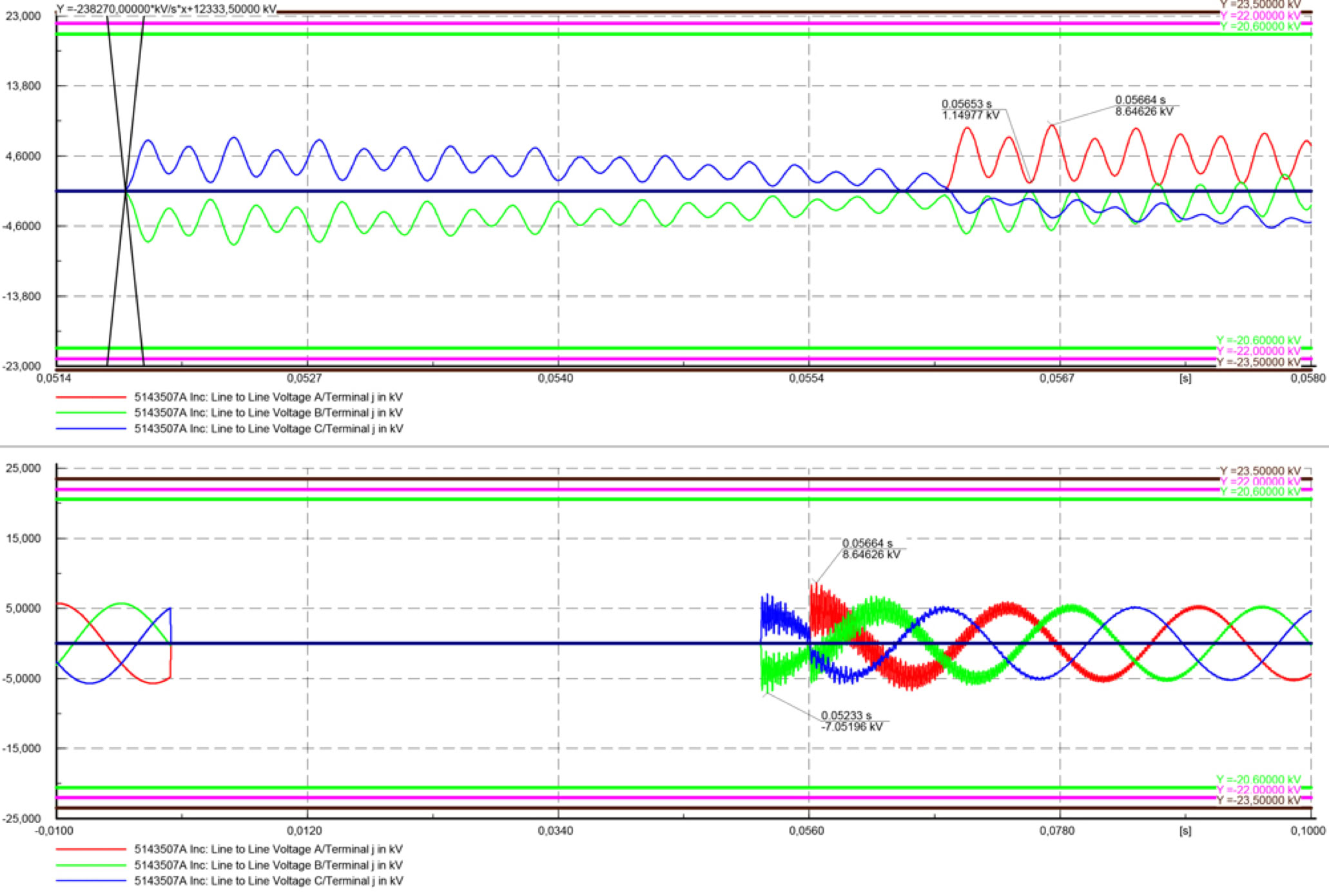Click the 13,800 y-axis label on upper plot
Viewport: 1329px width, 896px height.
pos(23,86)
